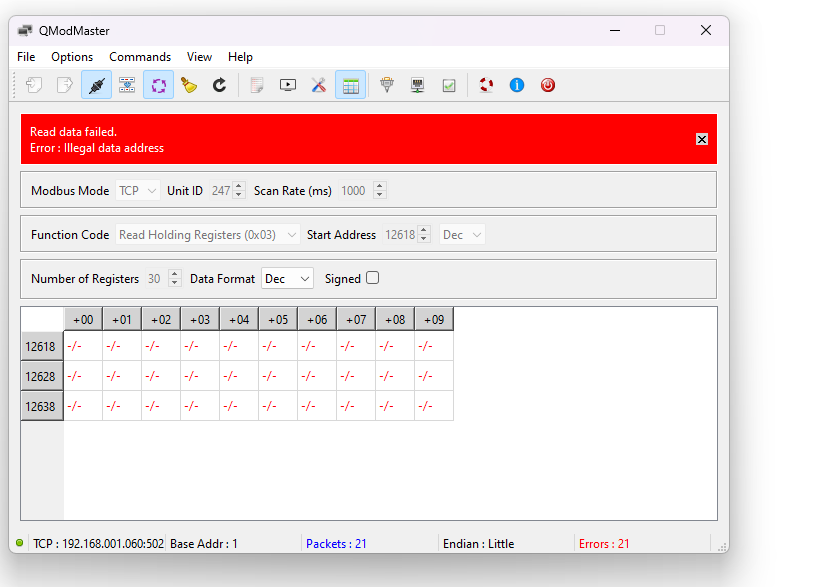833x587 pixels.
Task: Click the Endian : Little status entry
Action: [479, 543]
